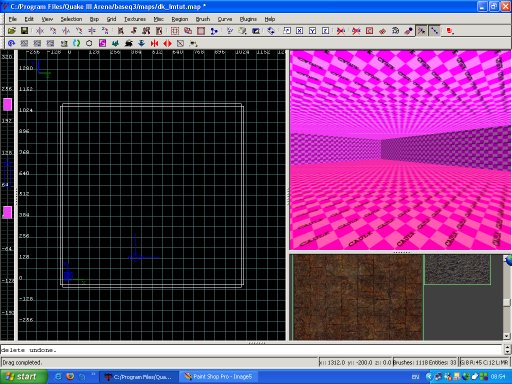The height and width of the screenshot is (384, 512).
Task: Click inside the pink checkered camera view
Action: [400, 150]
